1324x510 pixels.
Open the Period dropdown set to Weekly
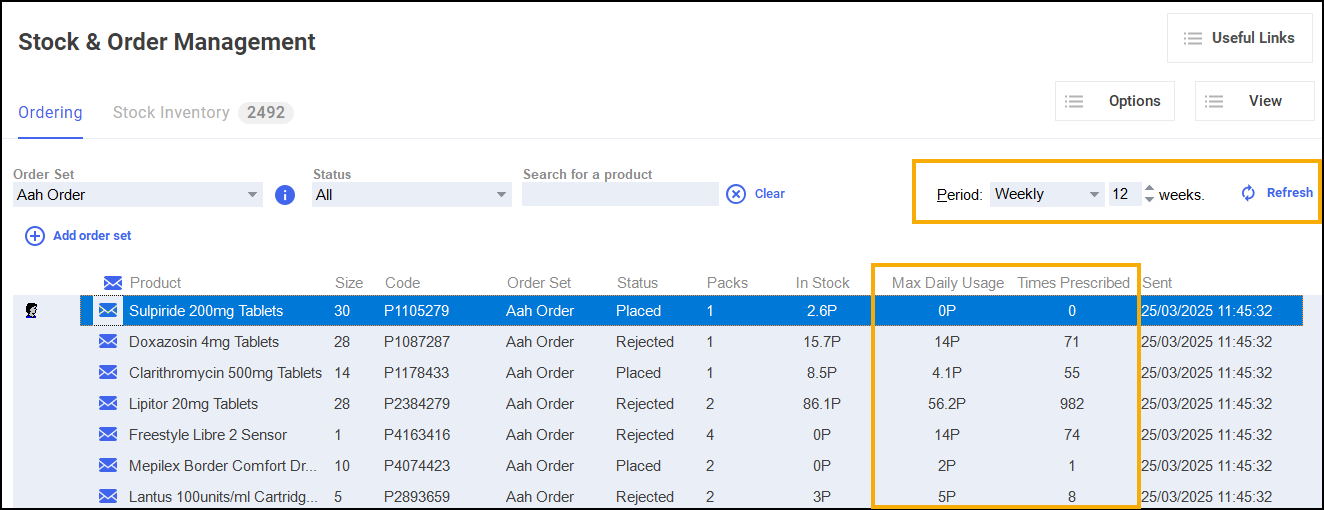click(1046, 195)
